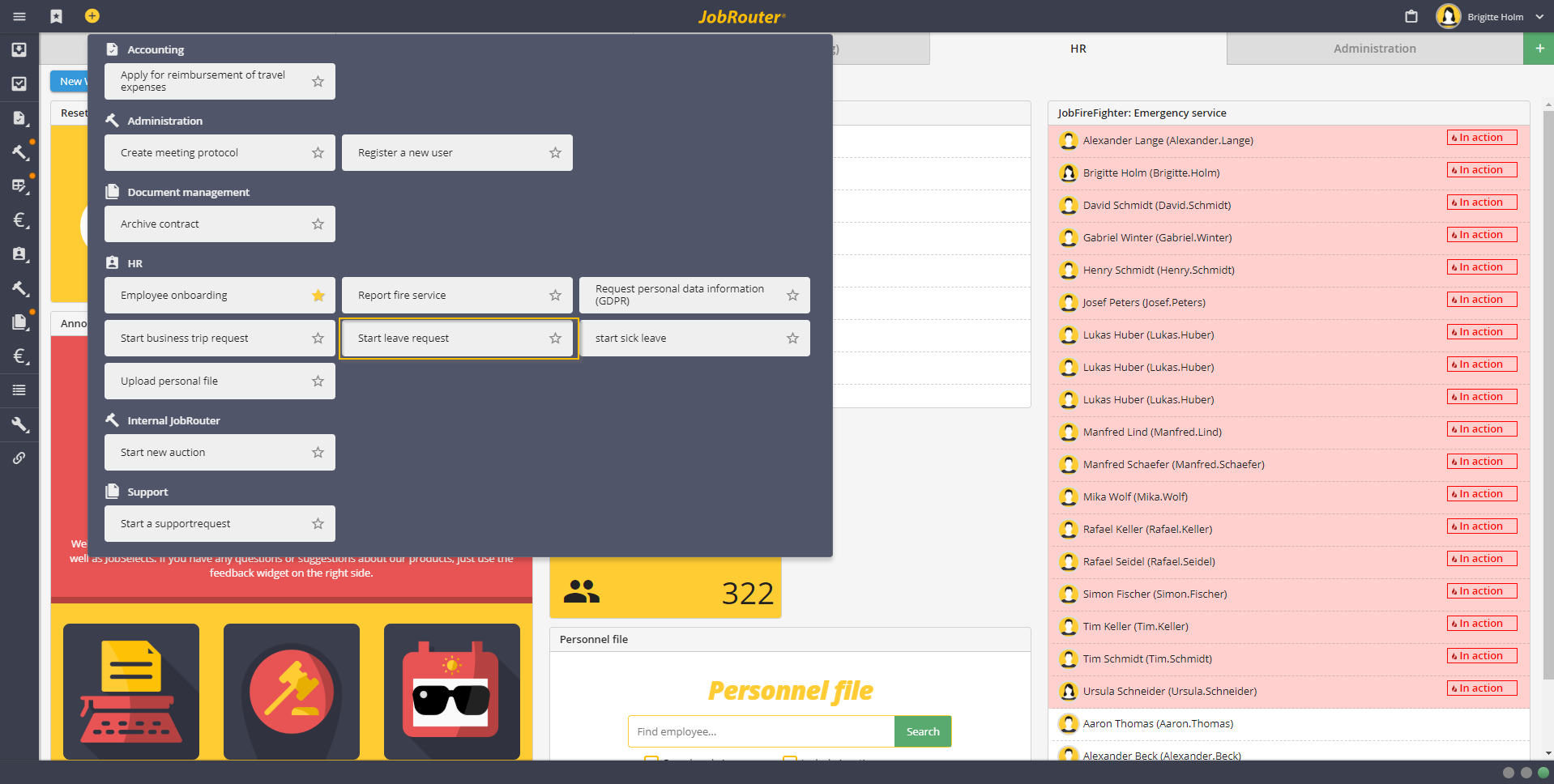1554x784 pixels.
Task: Open the chain link sidebar icon
Action: [19, 458]
